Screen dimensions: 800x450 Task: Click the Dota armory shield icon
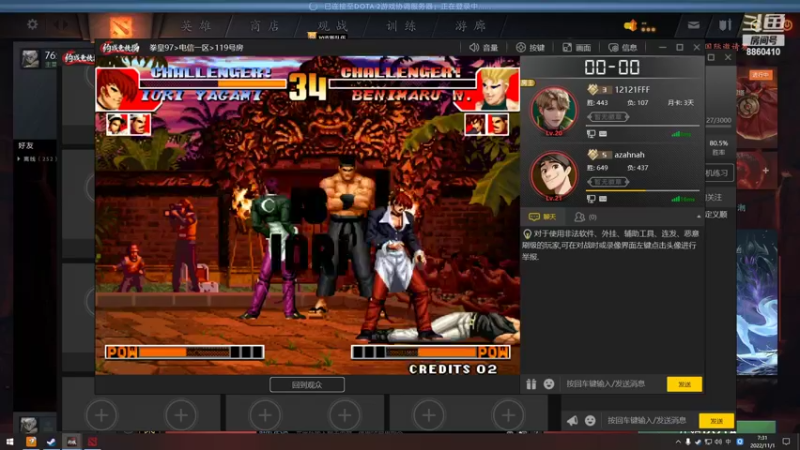click(x=725, y=25)
